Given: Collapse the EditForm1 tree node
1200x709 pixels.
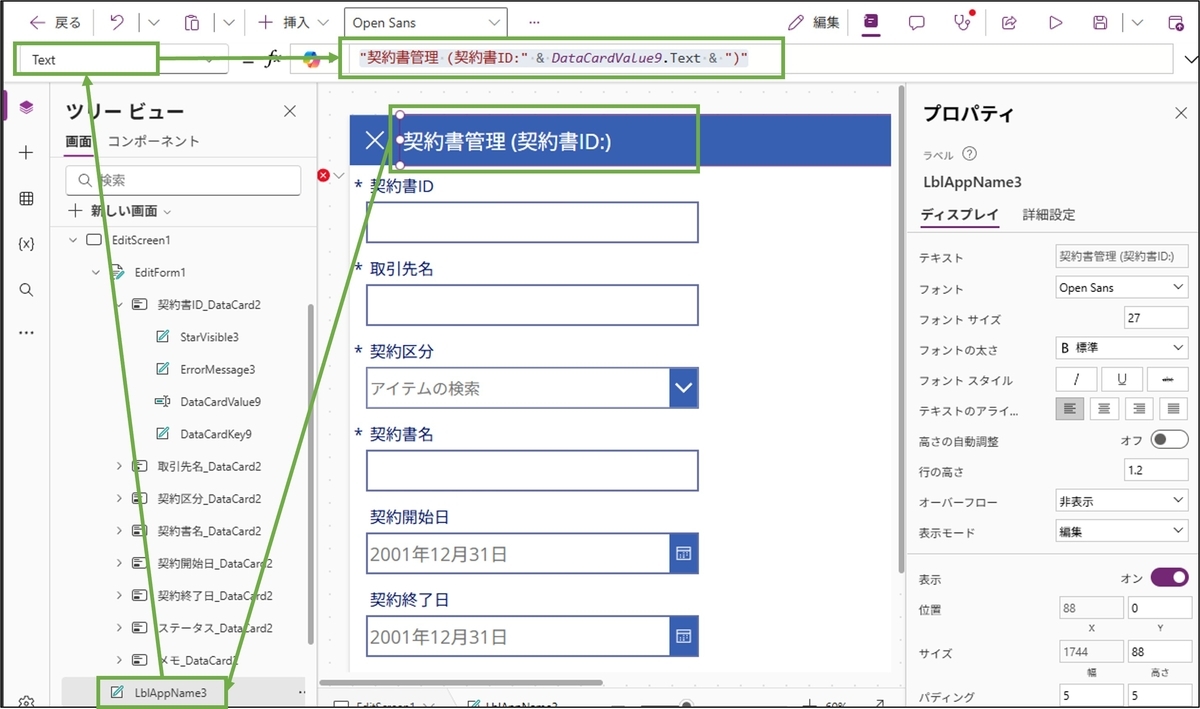Looking at the screenshot, I should click(96, 272).
